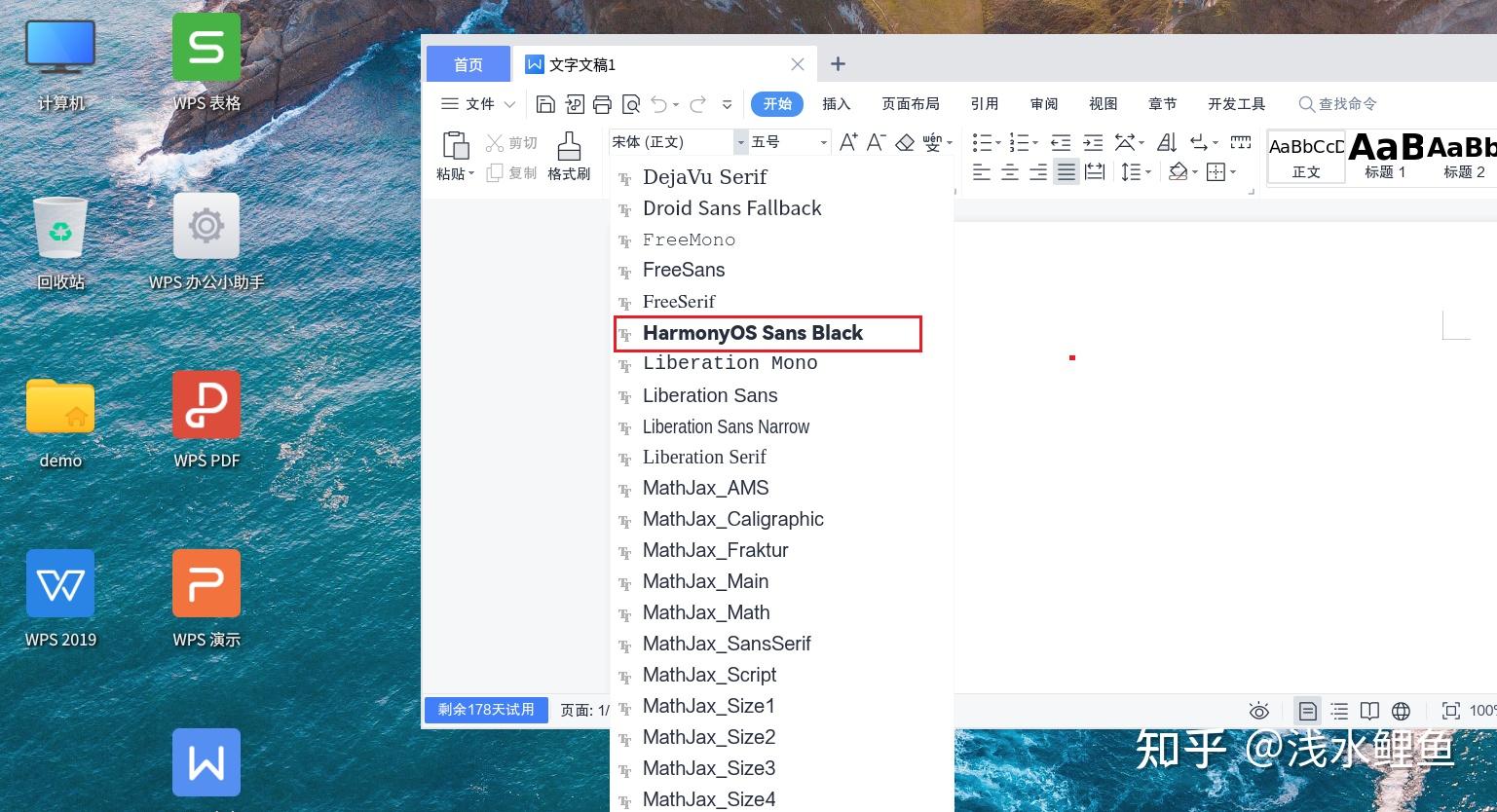This screenshot has height=812, width=1497.
Task: Decrease font size with A- icon
Action: click(876, 142)
